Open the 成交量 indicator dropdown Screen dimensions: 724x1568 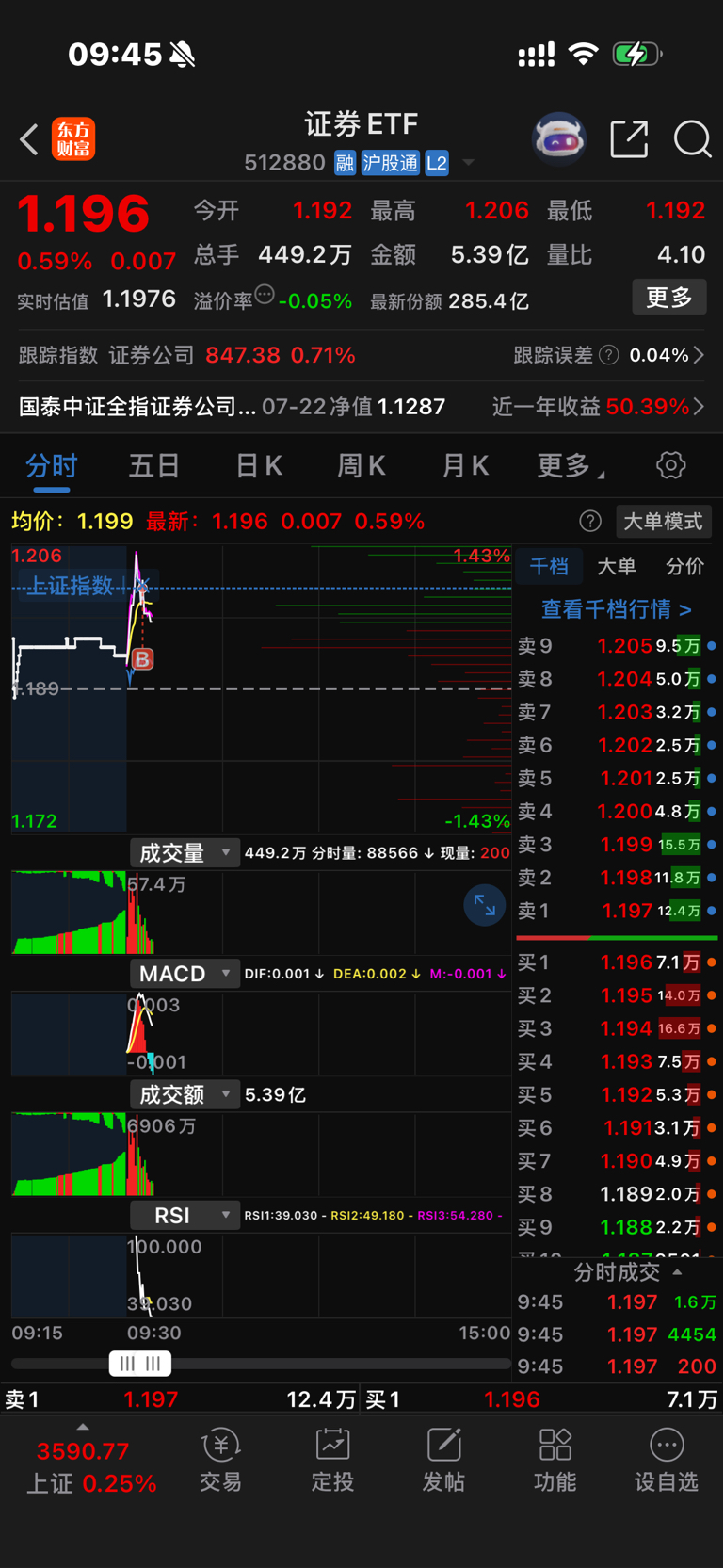[185, 853]
